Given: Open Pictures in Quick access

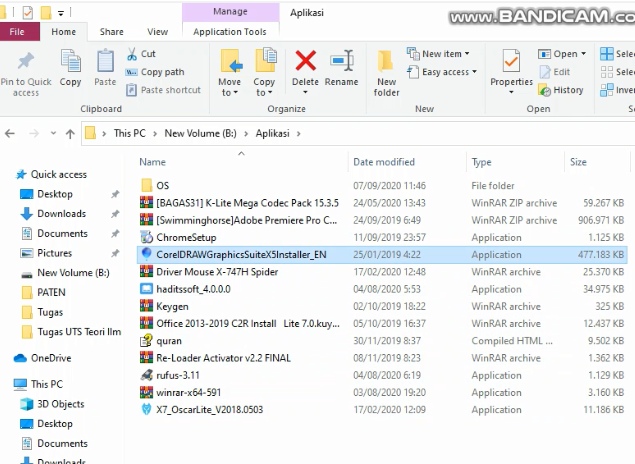Looking at the screenshot, I should pyautogui.click(x=55, y=253).
